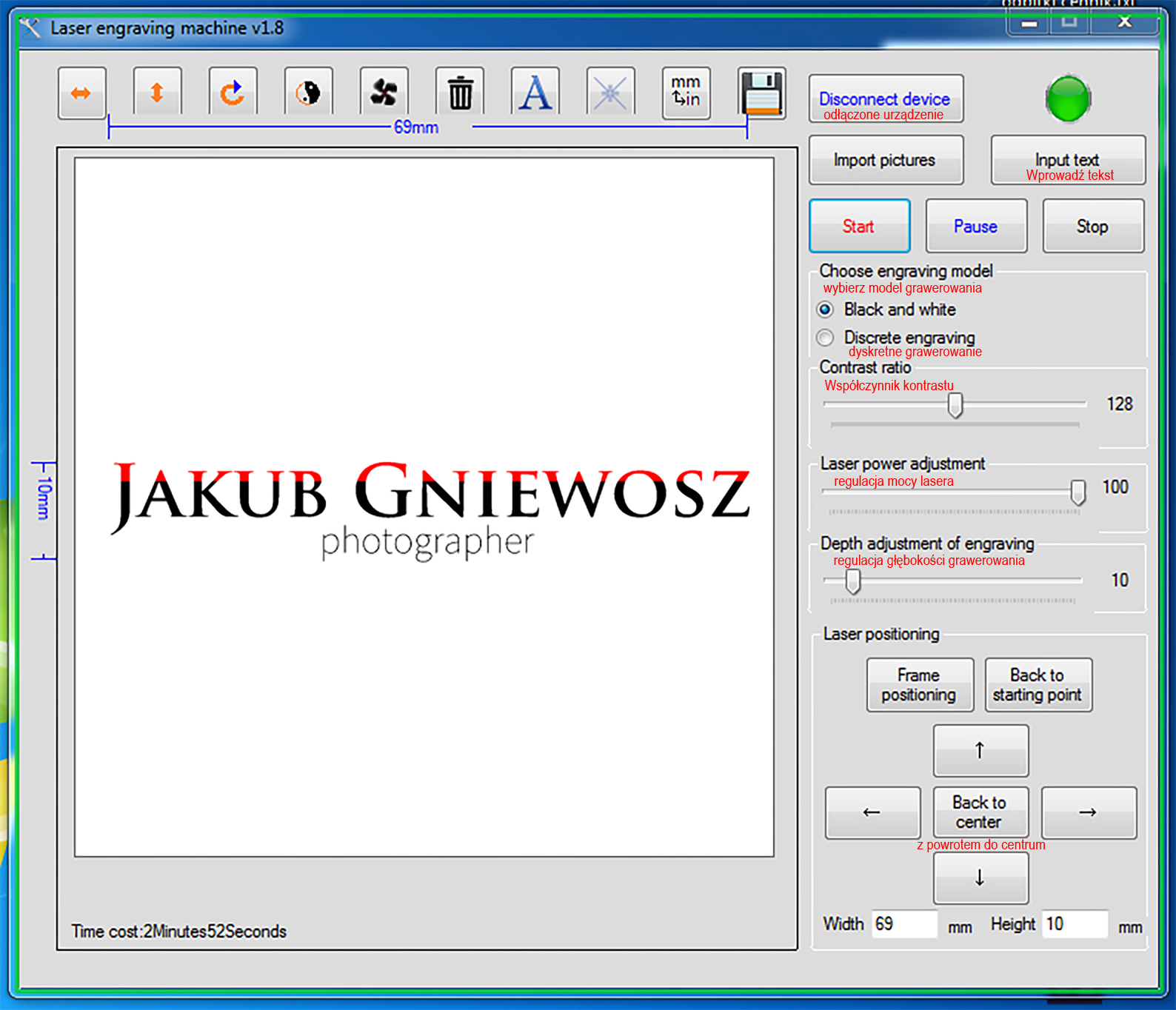Rotate the image with the rotate icon
Viewport: 1176px width, 1010px height.
coord(233,93)
